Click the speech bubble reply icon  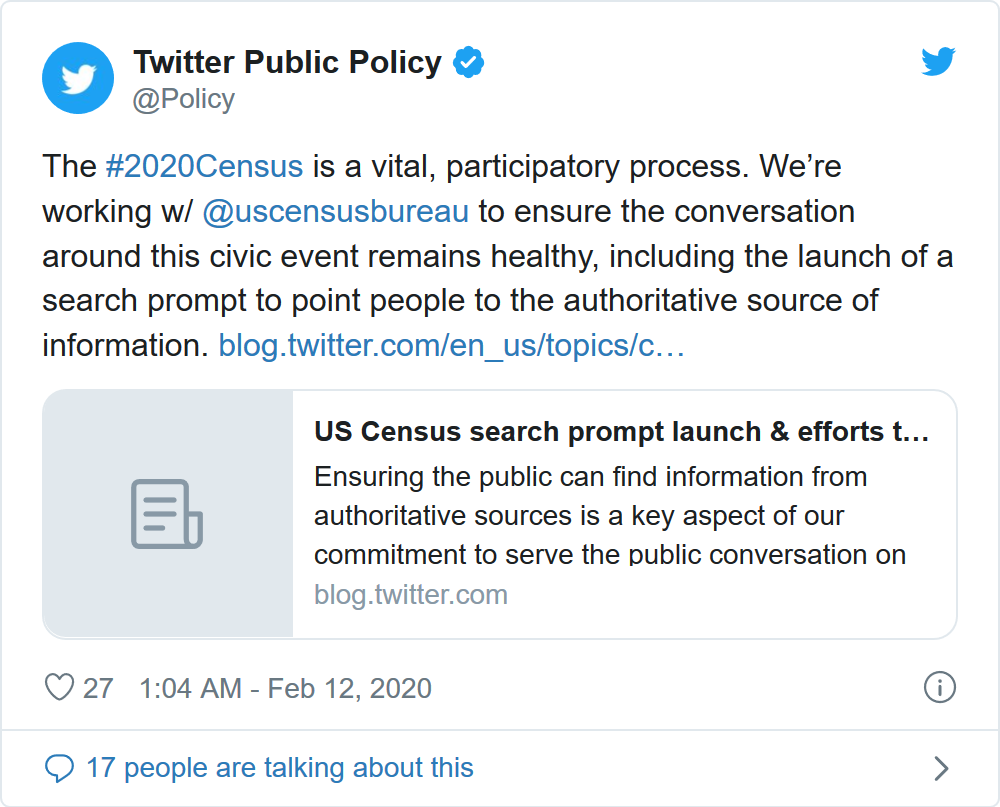60,768
